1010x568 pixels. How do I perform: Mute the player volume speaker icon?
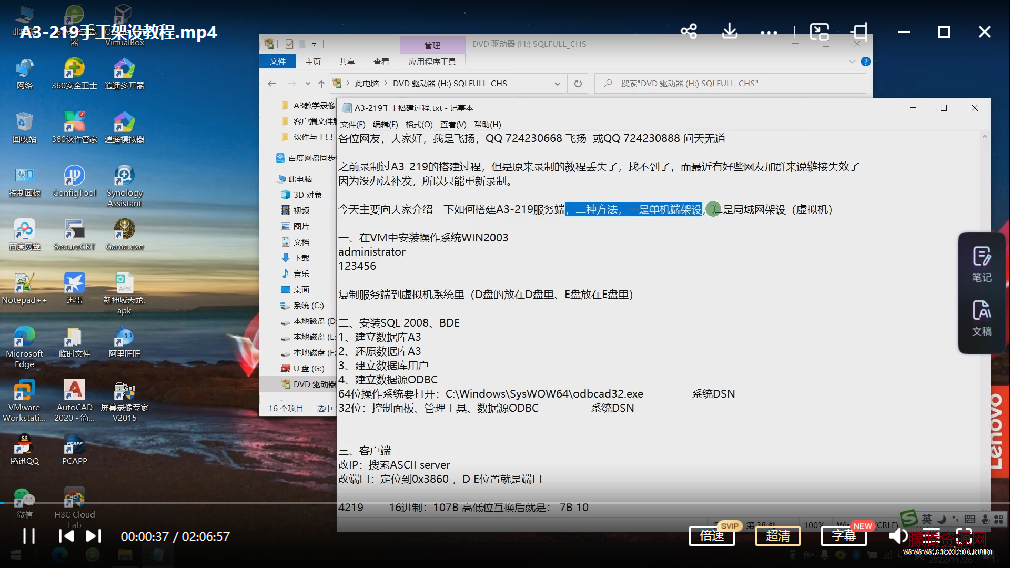tap(898, 536)
